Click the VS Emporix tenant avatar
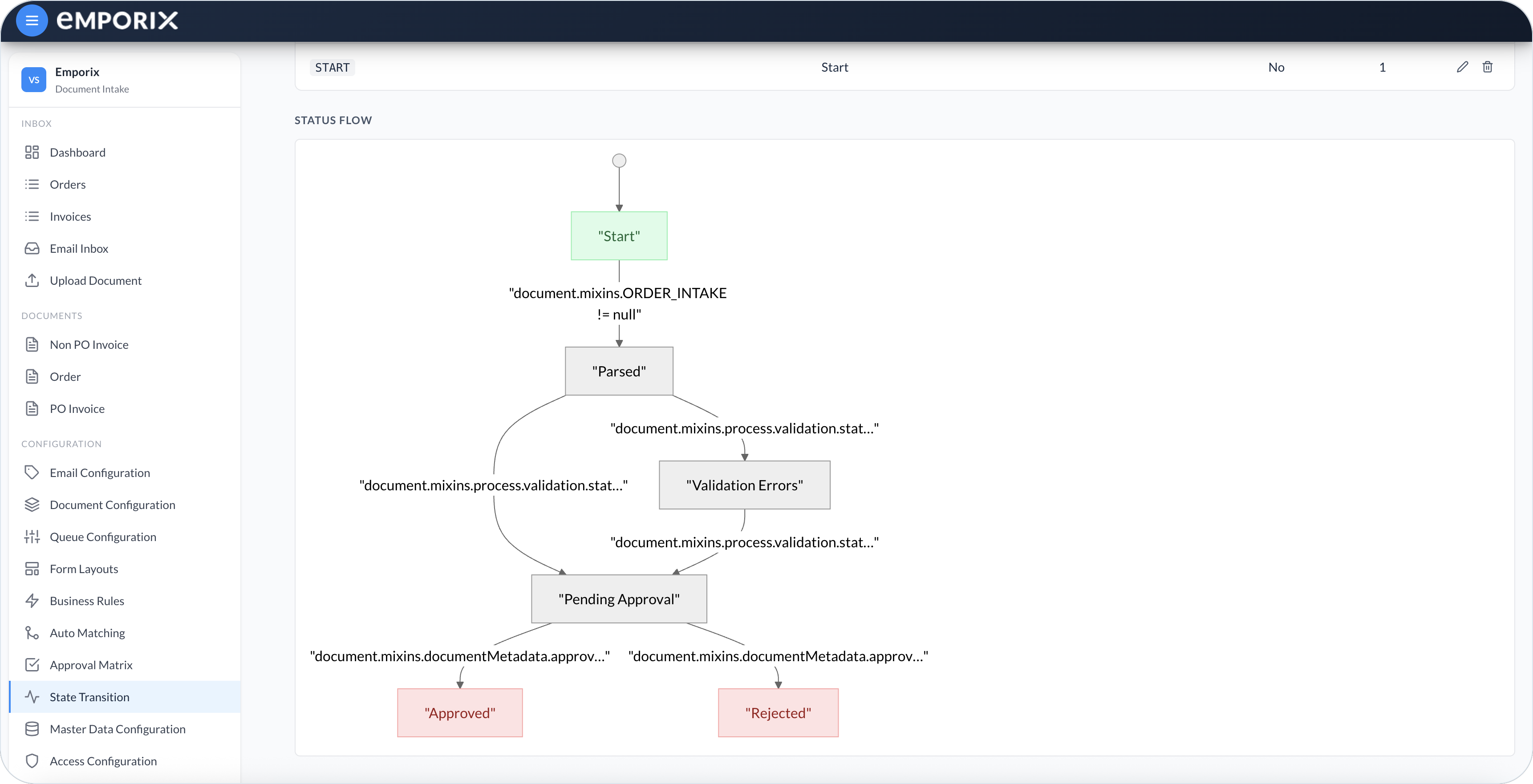Screen dimensions: 1533x784 click(x=34, y=80)
